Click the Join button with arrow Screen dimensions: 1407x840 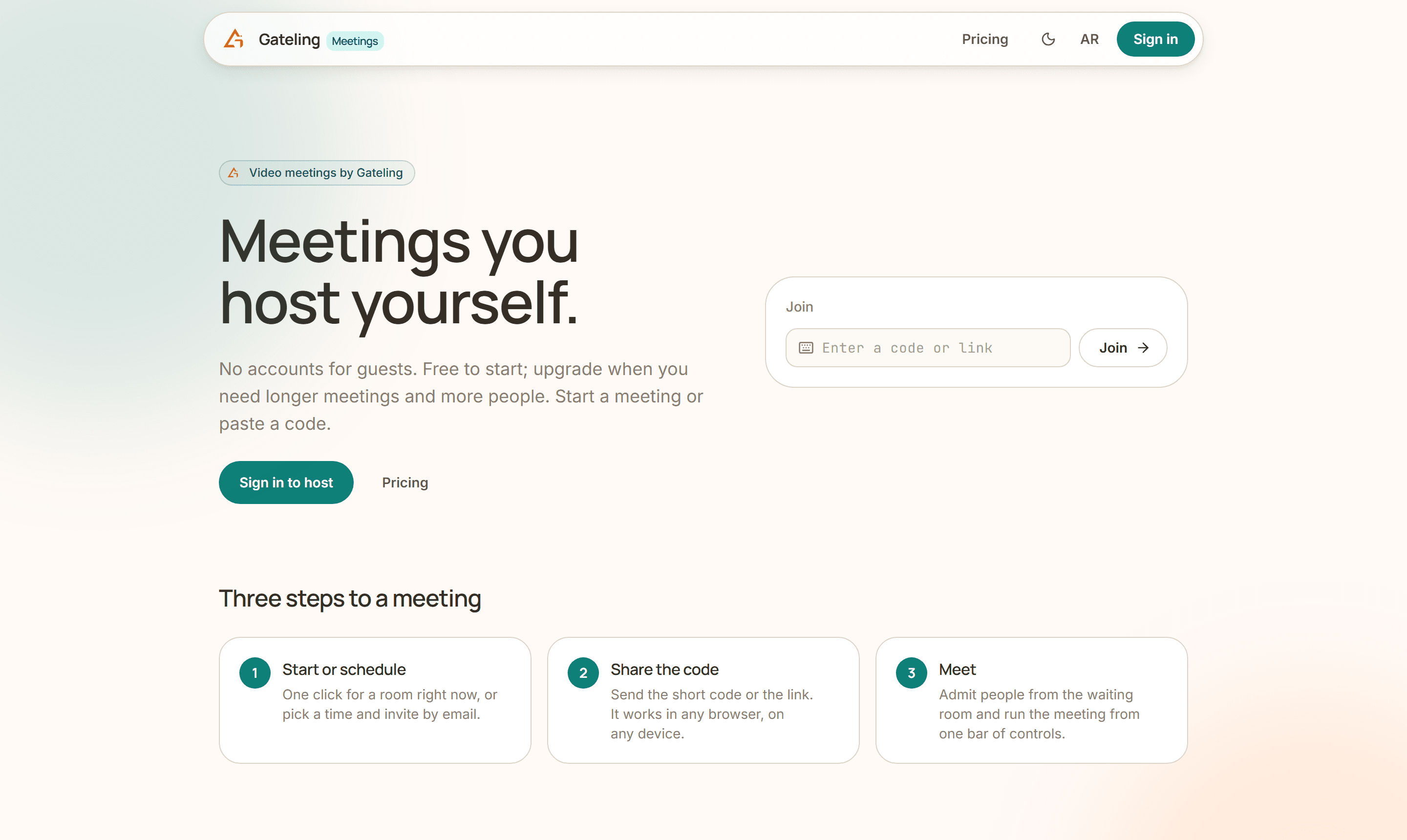pyautogui.click(x=1122, y=348)
